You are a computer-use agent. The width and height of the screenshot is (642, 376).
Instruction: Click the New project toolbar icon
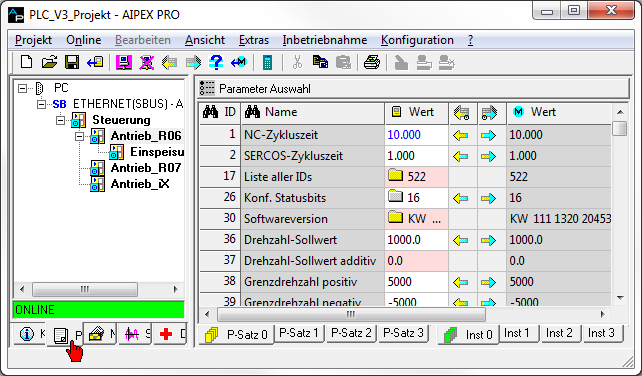(27, 62)
